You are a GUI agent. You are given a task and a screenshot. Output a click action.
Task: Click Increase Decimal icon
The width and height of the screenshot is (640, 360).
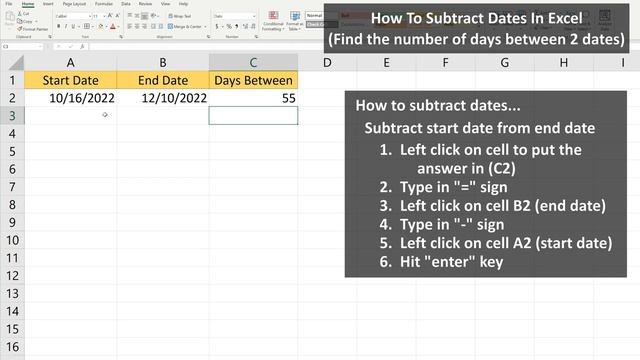pyautogui.click(x=245, y=27)
